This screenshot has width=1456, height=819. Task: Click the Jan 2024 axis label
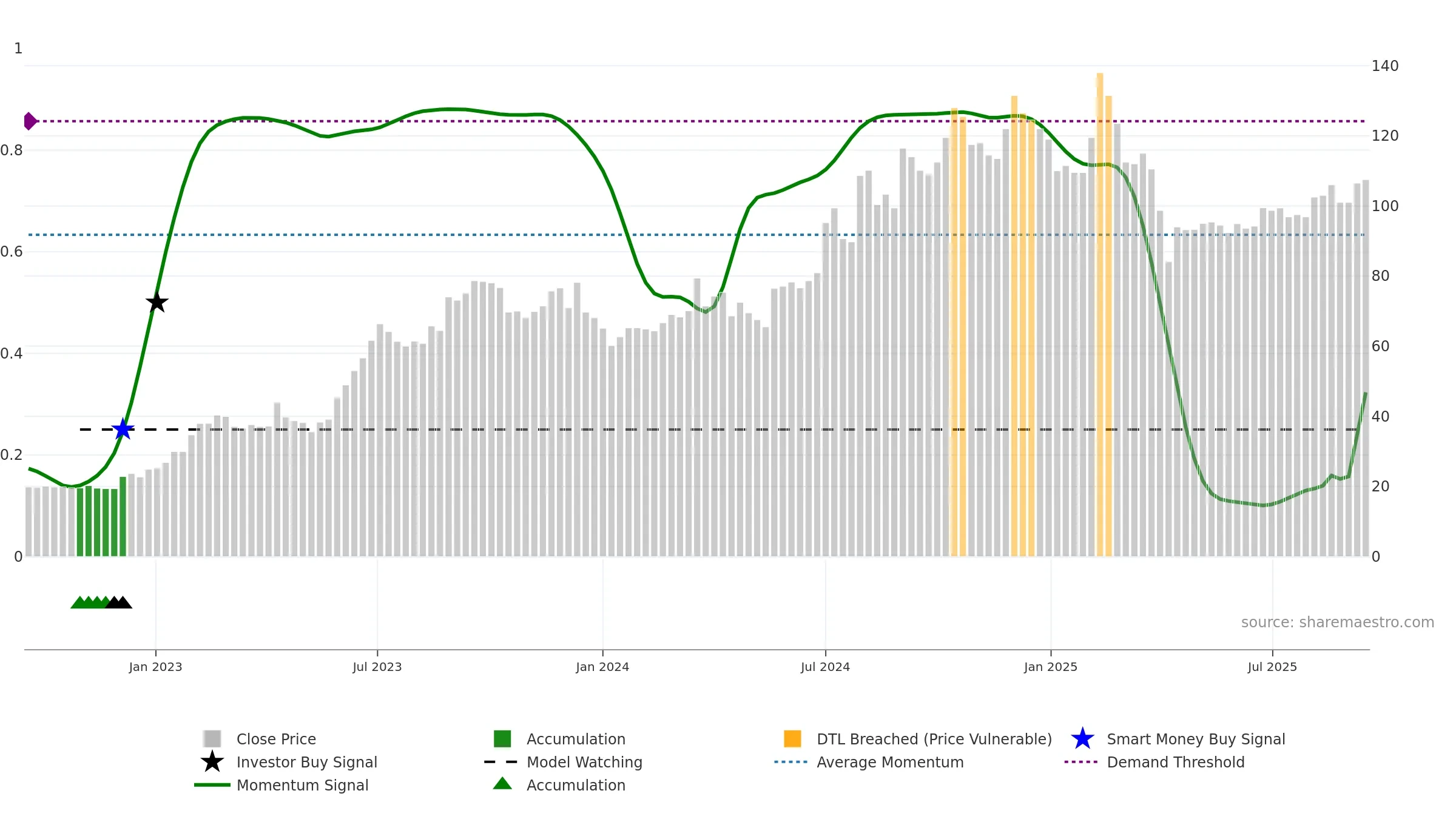tap(602, 667)
